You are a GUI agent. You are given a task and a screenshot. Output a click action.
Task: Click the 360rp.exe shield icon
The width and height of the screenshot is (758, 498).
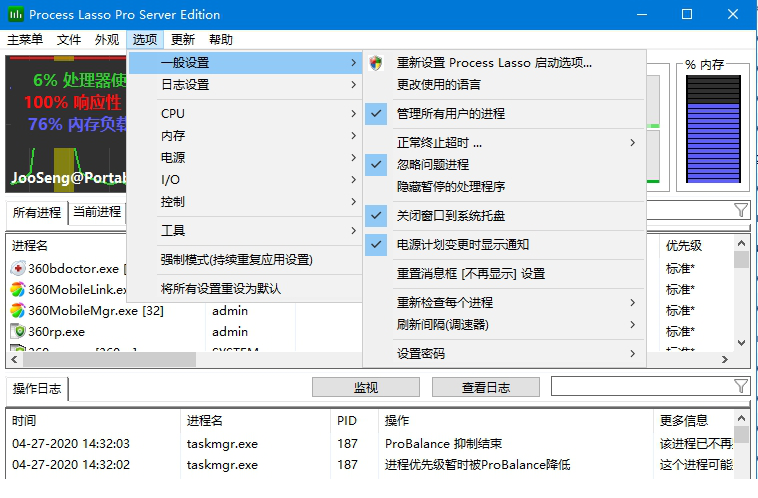coord(18,332)
